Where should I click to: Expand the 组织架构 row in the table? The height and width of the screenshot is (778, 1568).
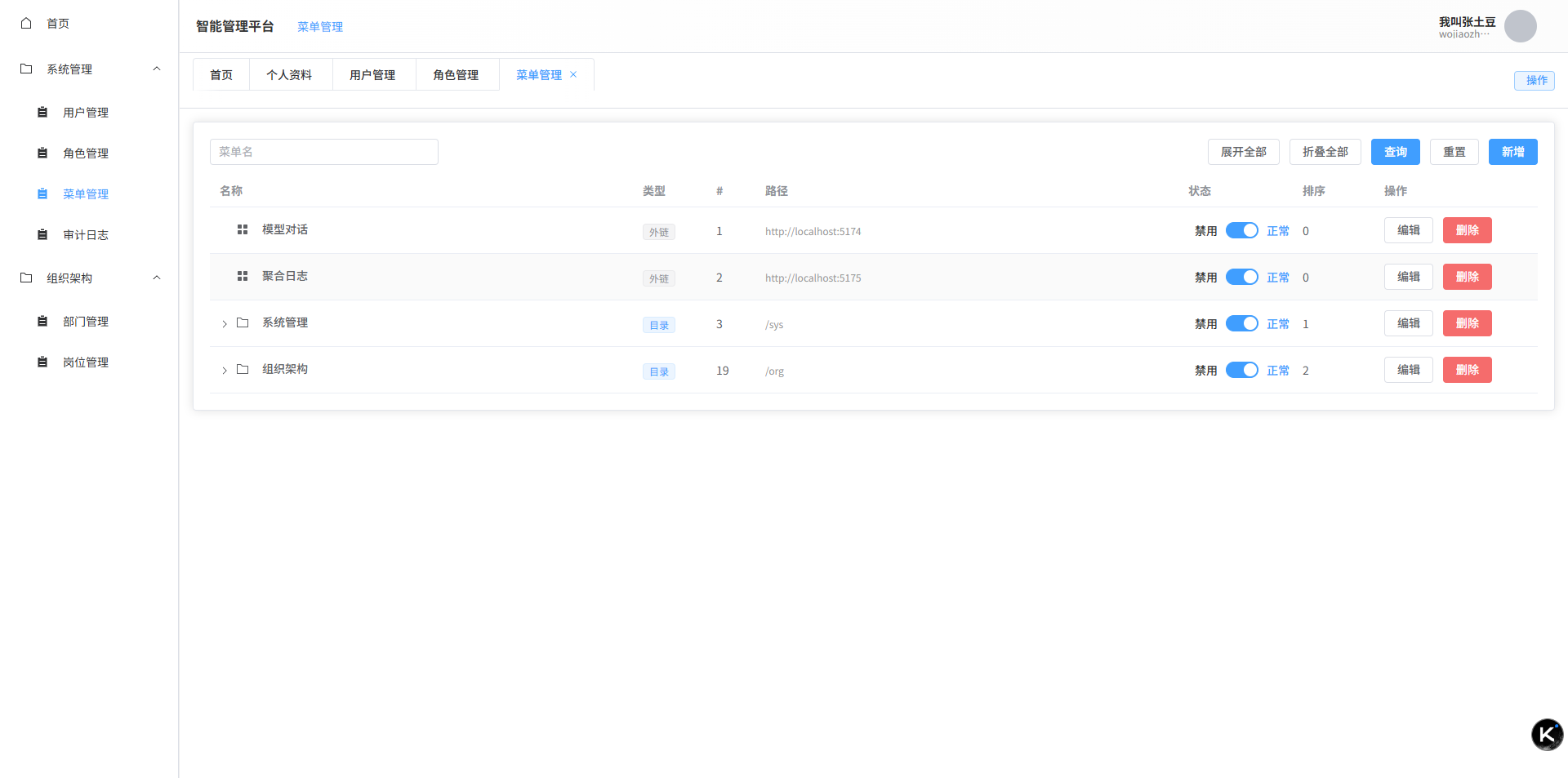pos(225,371)
